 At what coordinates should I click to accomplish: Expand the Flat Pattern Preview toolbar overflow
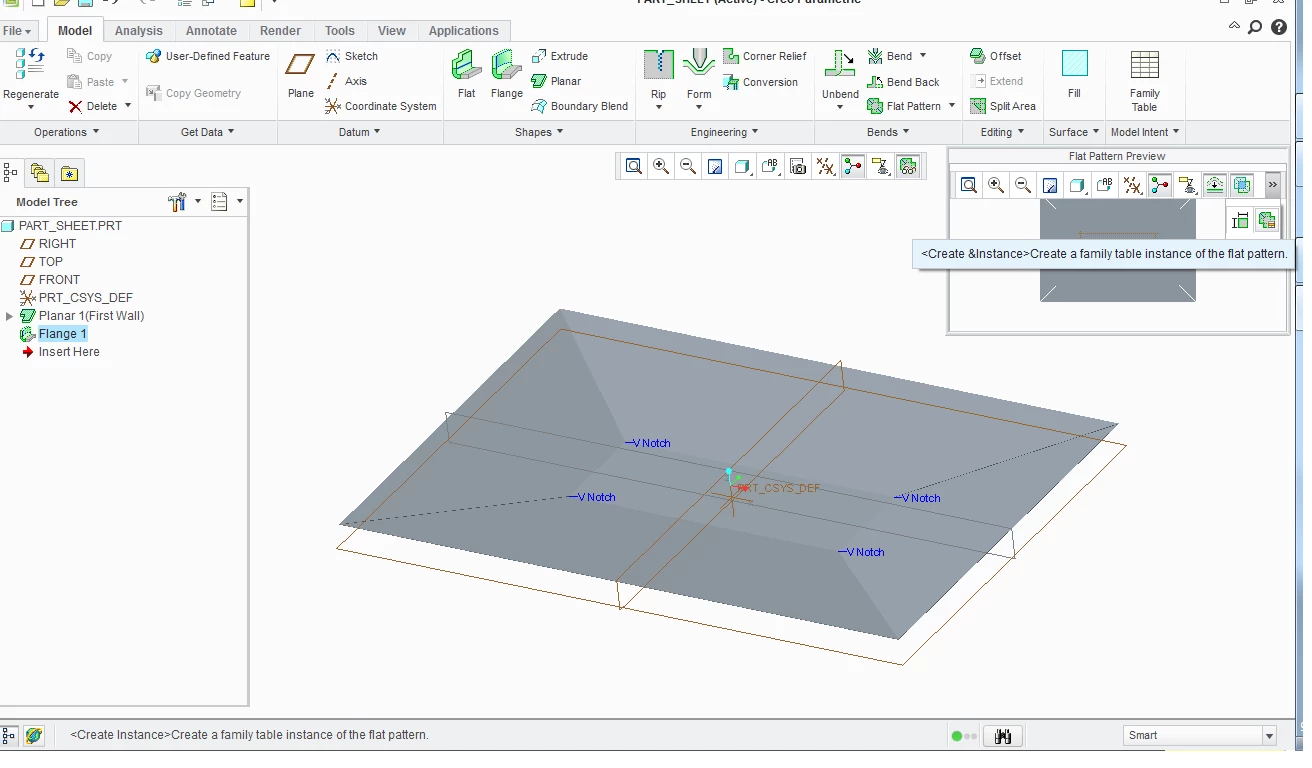click(1272, 185)
